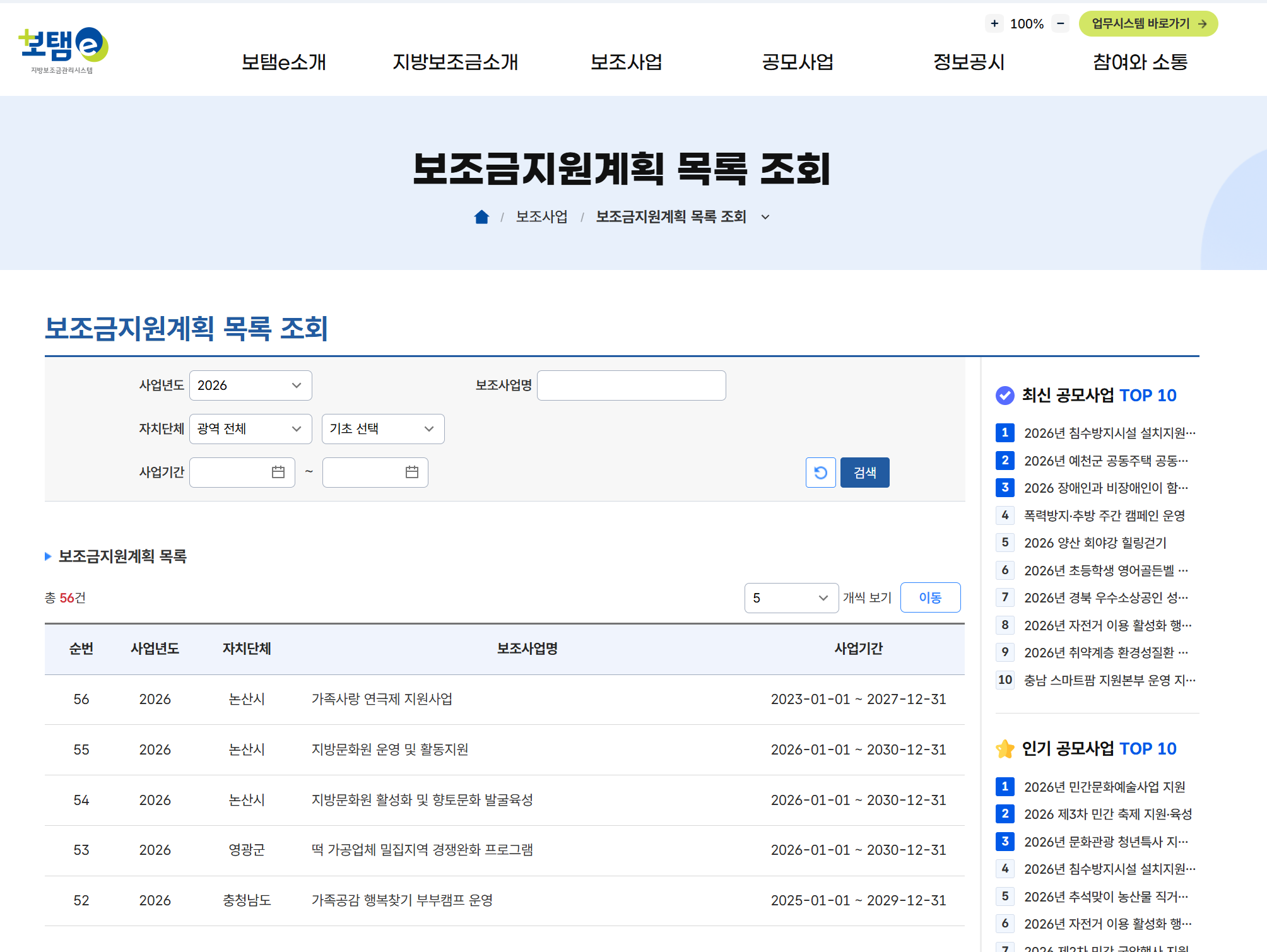Click the 사업년도 column header
Viewport: 1267px width, 952px height.
pyautogui.click(x=155, y=649)
